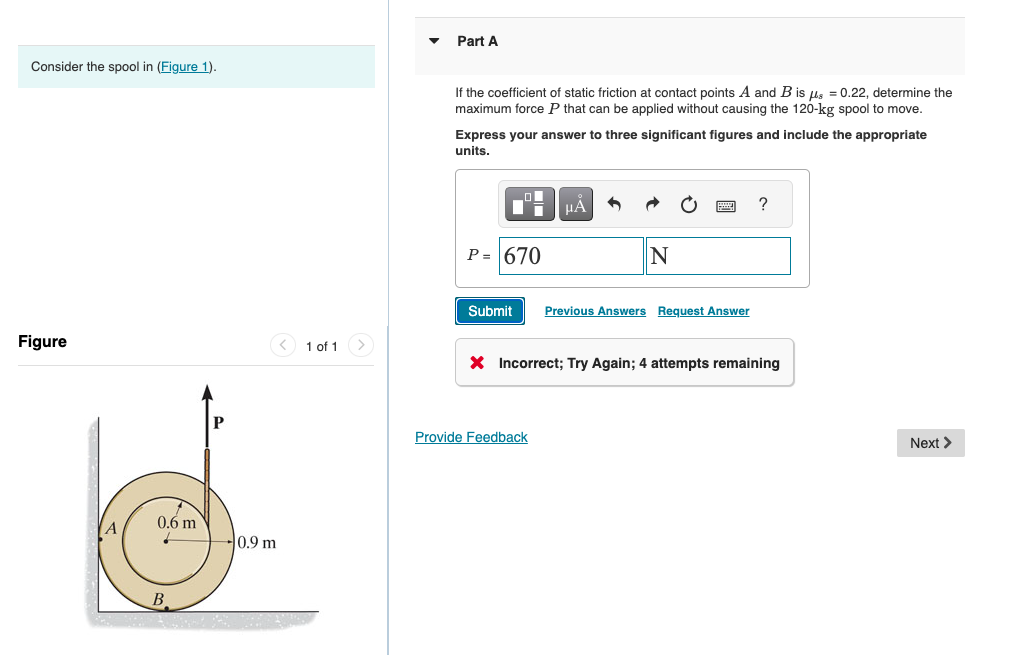Click the Next button
Screen dimensions: 1011x655
pyautogui.click(x=929, y=442)
